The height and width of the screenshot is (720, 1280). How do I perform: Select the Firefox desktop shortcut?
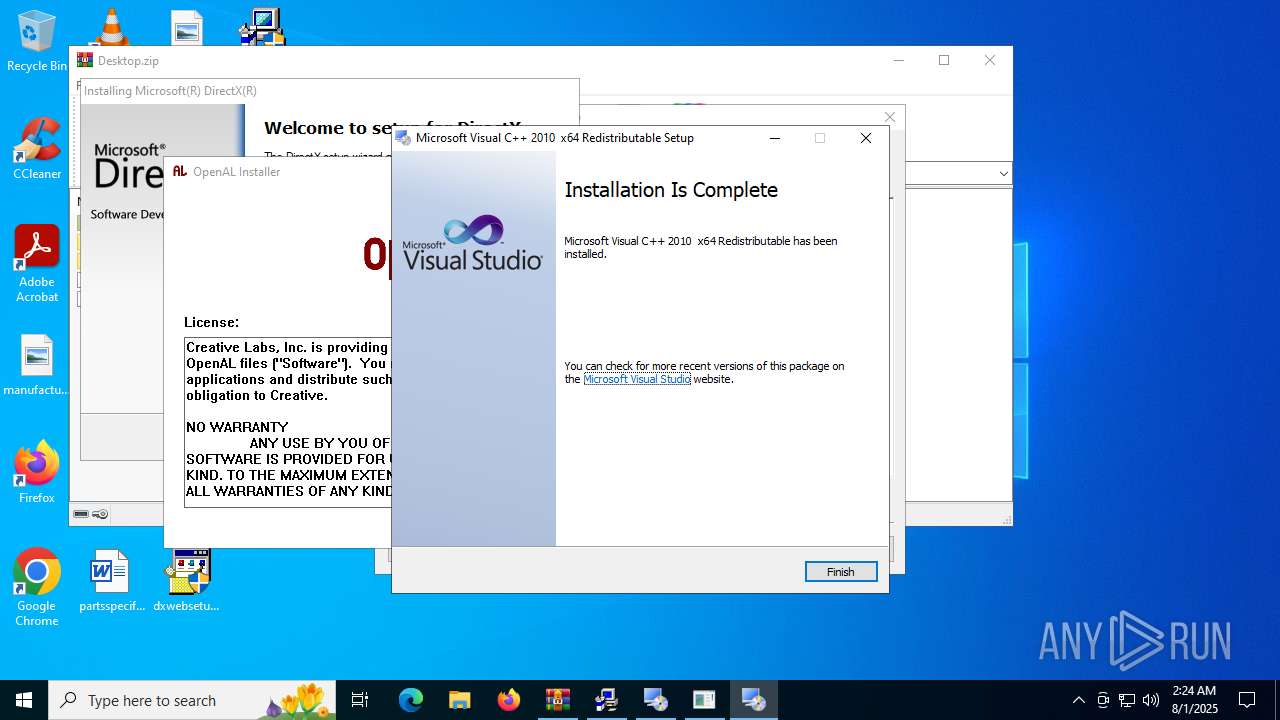pyautogui.click(x=37, y=472)
